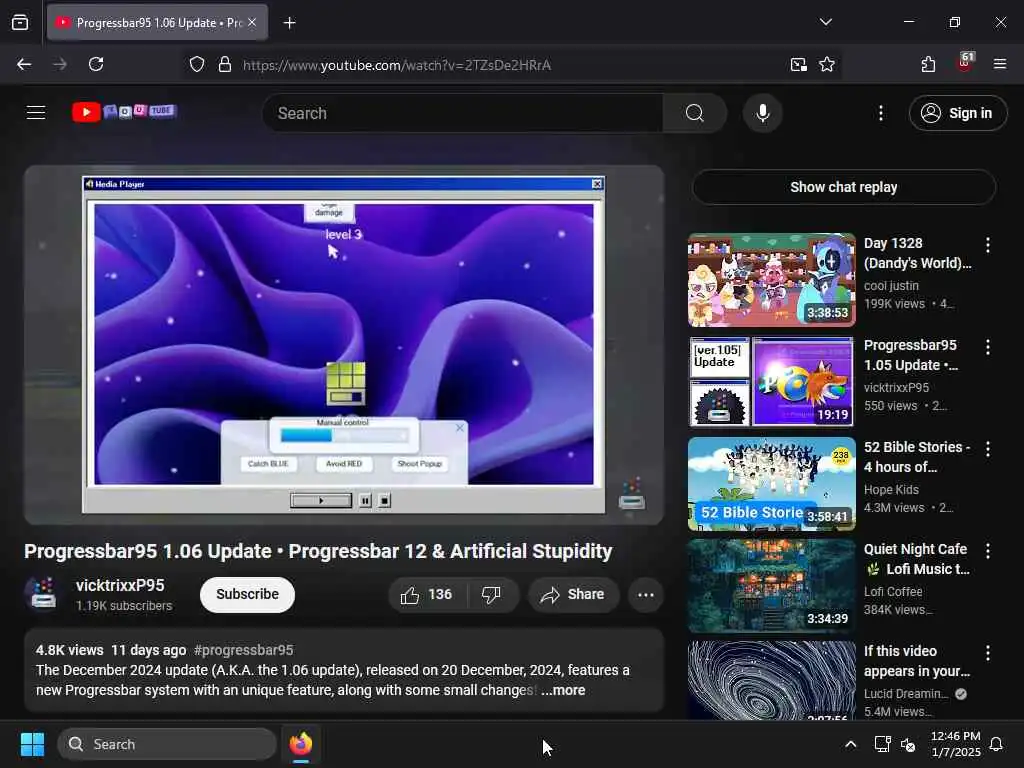Click the Share button

tap(573, 594)
